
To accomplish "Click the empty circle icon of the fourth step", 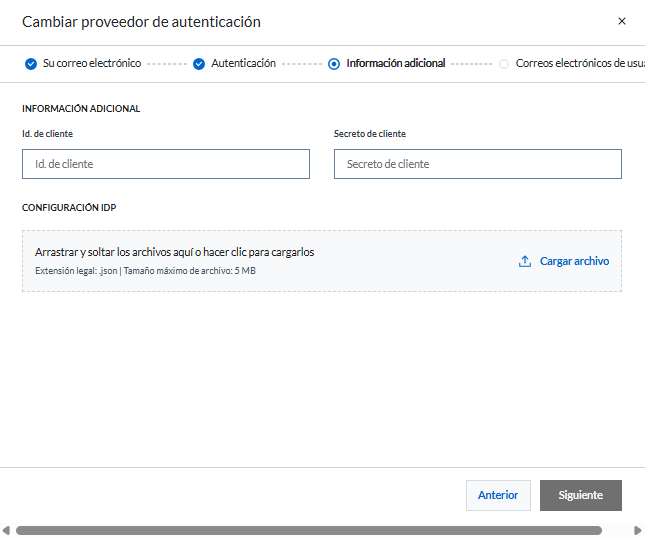I will pyautogui.click(x=504, y=64).
